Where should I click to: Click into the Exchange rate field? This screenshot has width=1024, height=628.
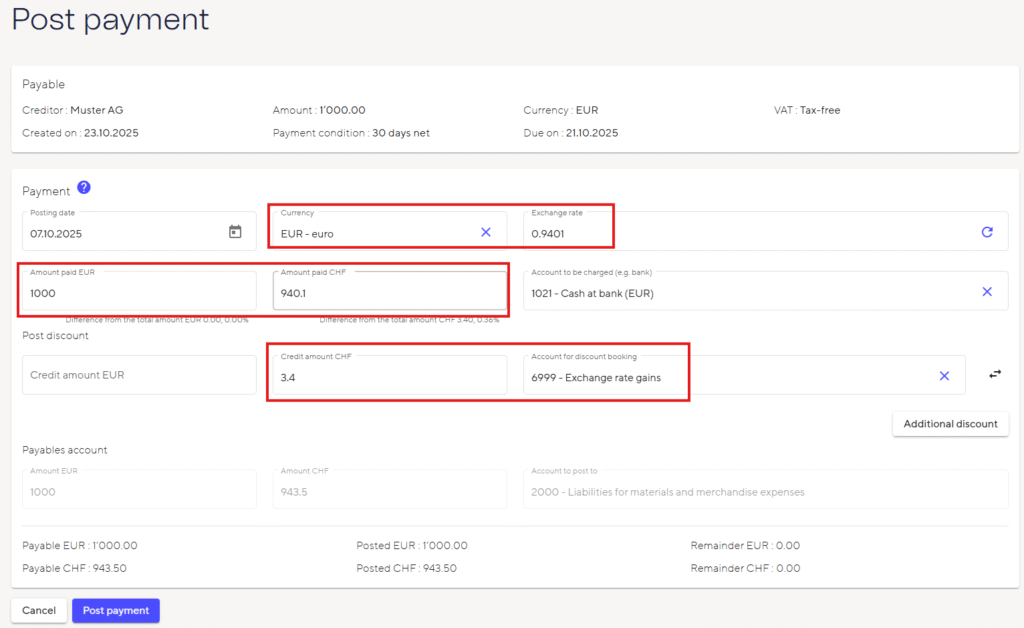pos(740,233)
